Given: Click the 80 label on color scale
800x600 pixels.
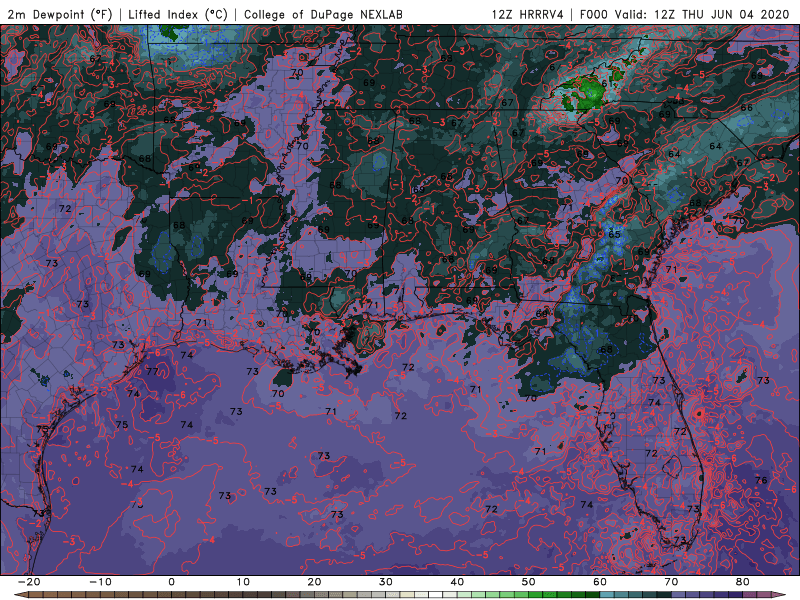Looking at the screenshot, I should [x=743, y=582].
